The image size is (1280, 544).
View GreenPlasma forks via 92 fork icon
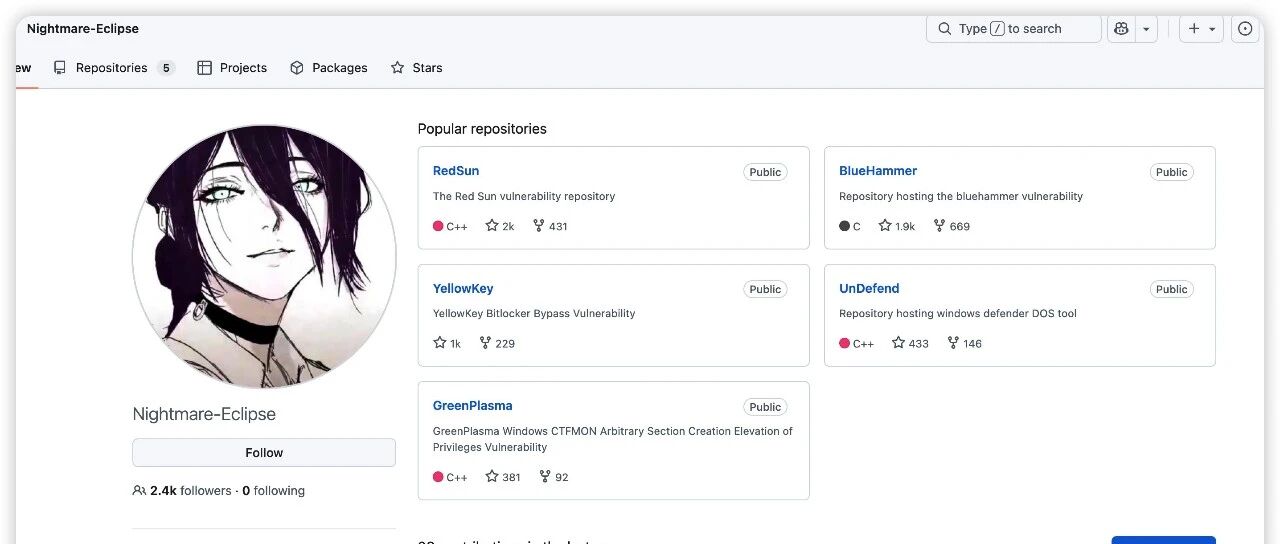pyautogui.click(x=553, y=477)
